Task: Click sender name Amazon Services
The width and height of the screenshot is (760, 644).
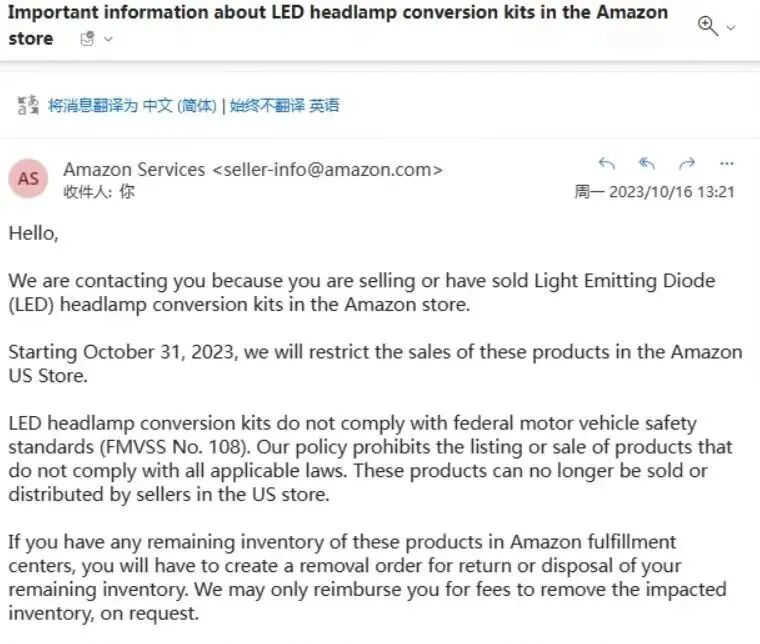Action: coord(134,170)
